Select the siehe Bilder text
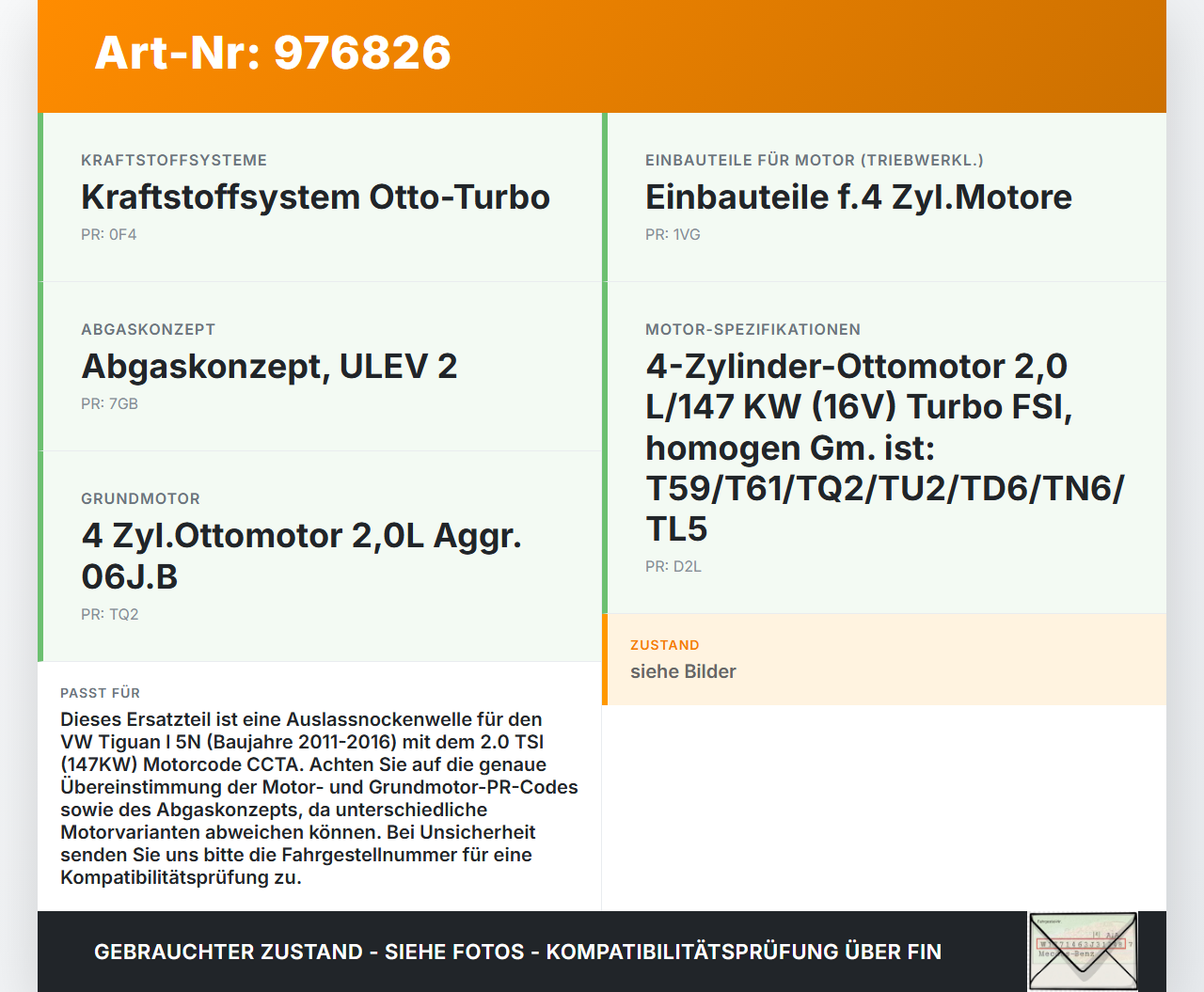The image size is (1204, 992). (683, 671)
